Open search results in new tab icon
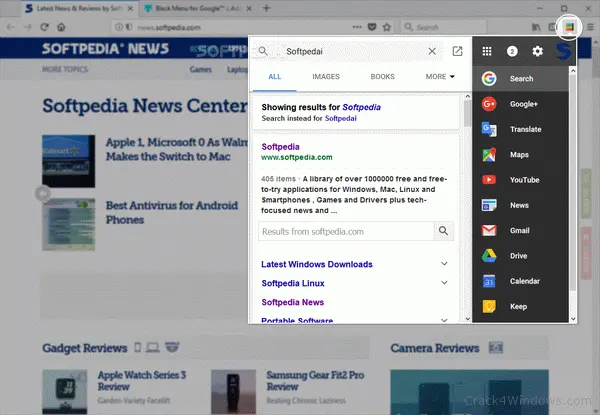This screenshot has width=600, height=415. pyautogui.click(x=457, y=51)
